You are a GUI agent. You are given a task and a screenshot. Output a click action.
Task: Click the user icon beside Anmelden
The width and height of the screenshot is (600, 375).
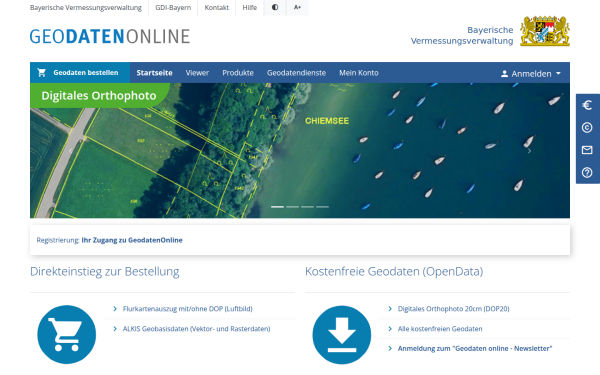504,73
